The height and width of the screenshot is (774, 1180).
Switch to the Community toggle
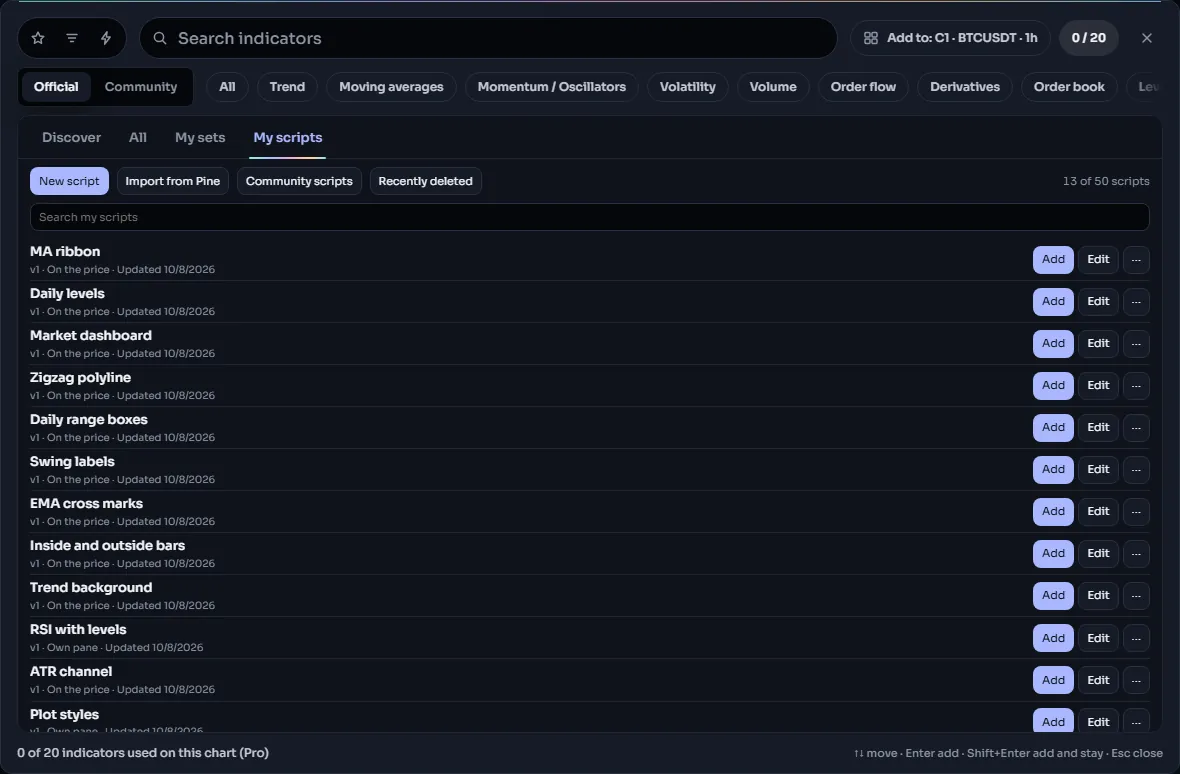click(x=141, y=87)
